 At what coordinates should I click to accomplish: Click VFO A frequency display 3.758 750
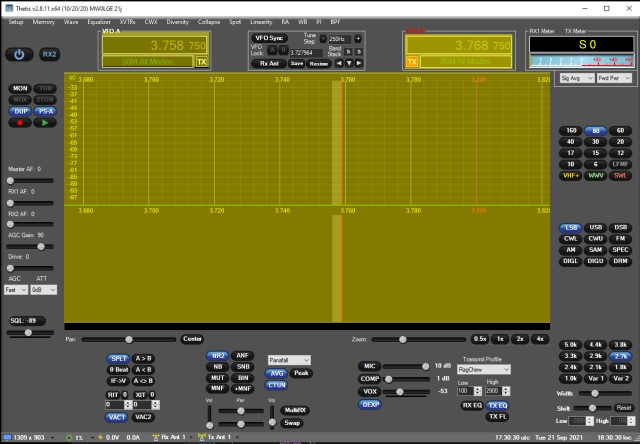click(x=155, y=45)
